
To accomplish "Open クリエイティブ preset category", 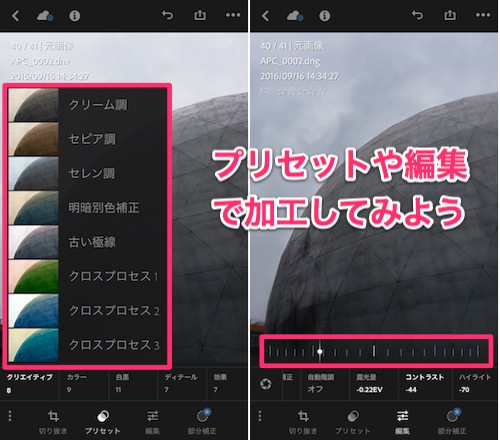I will click(30, 383).
